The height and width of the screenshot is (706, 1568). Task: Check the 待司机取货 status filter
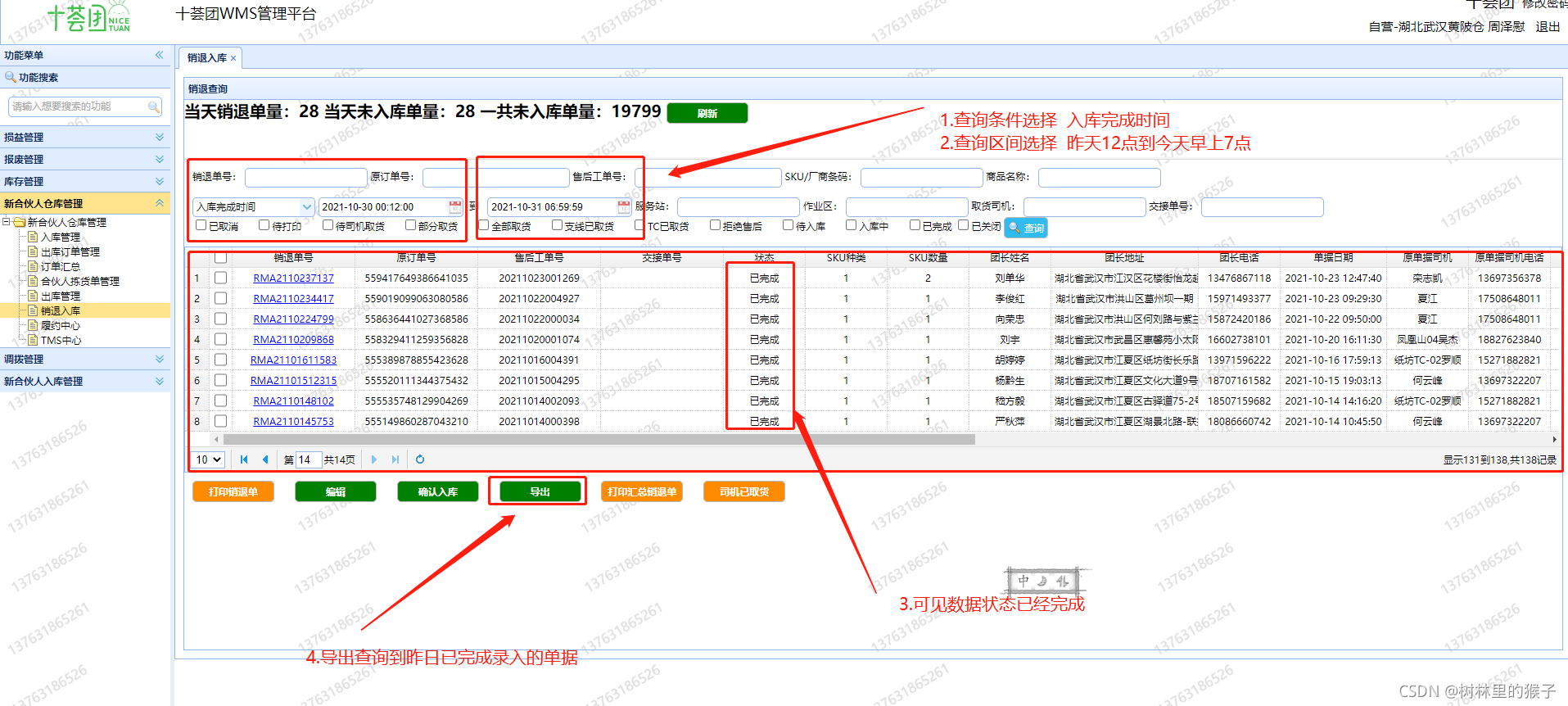pyautogui.click(x=328, y=225)
